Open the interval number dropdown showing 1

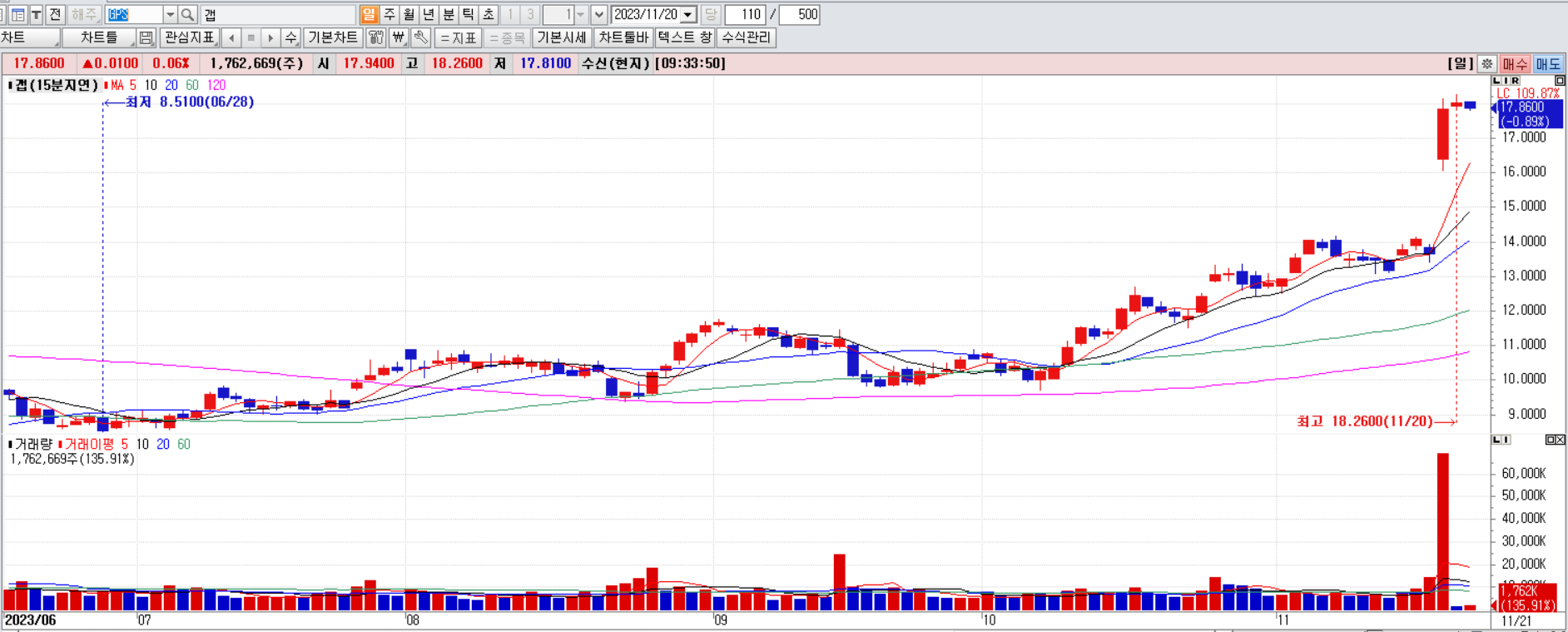tap(581, 14)
